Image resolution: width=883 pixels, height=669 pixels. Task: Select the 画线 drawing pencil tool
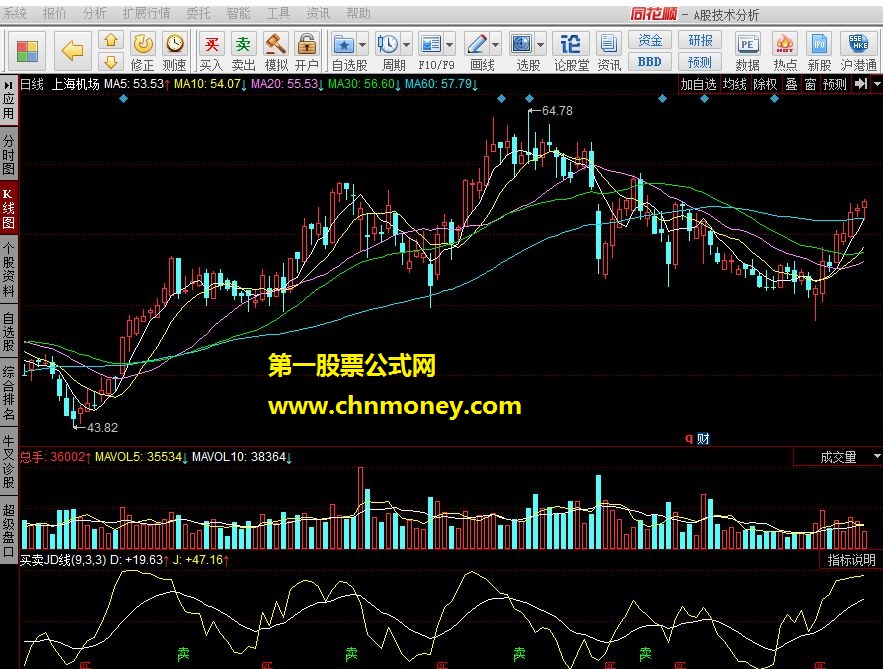[477, 44]
